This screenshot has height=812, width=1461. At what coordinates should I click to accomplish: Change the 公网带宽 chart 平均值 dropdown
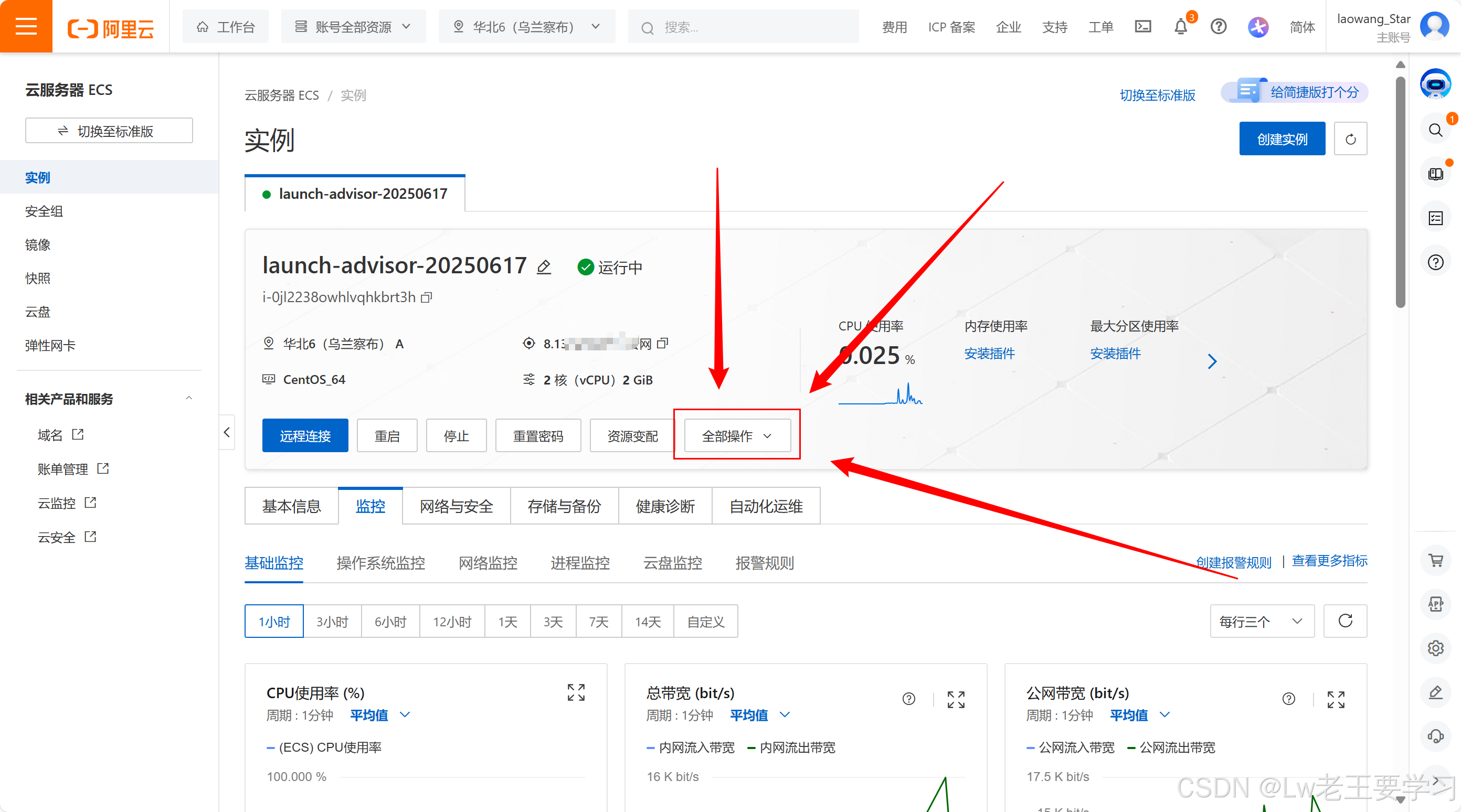click(1139, 715)
